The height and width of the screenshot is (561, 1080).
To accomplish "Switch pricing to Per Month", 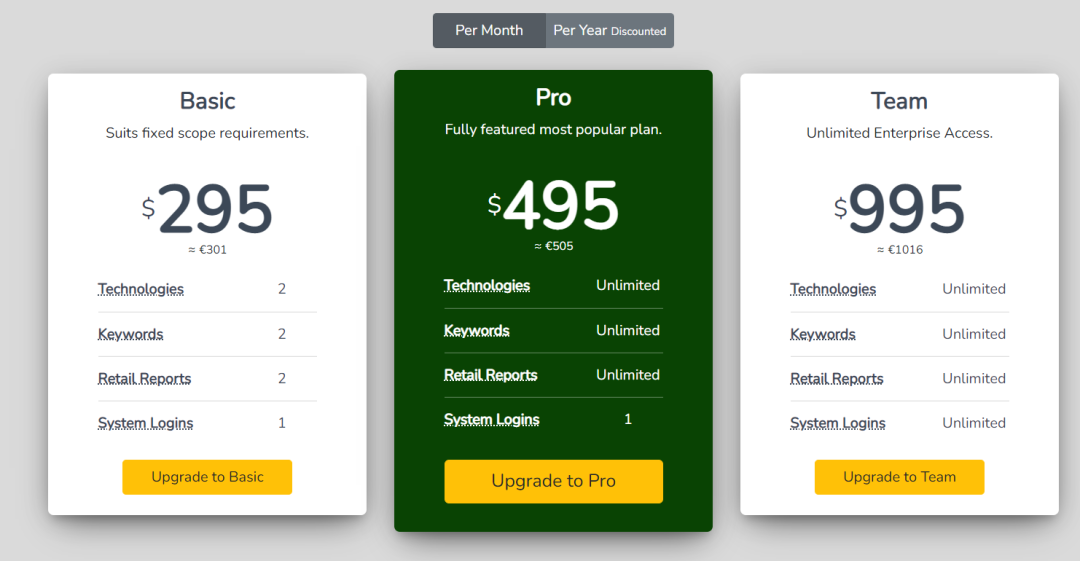I will tap(489, 30).
